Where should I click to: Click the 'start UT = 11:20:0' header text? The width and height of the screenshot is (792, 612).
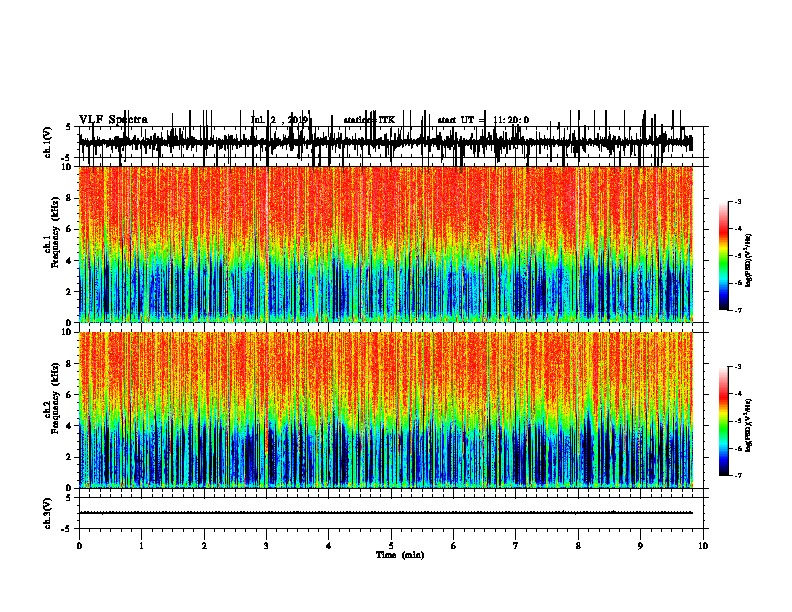[483, 120]
